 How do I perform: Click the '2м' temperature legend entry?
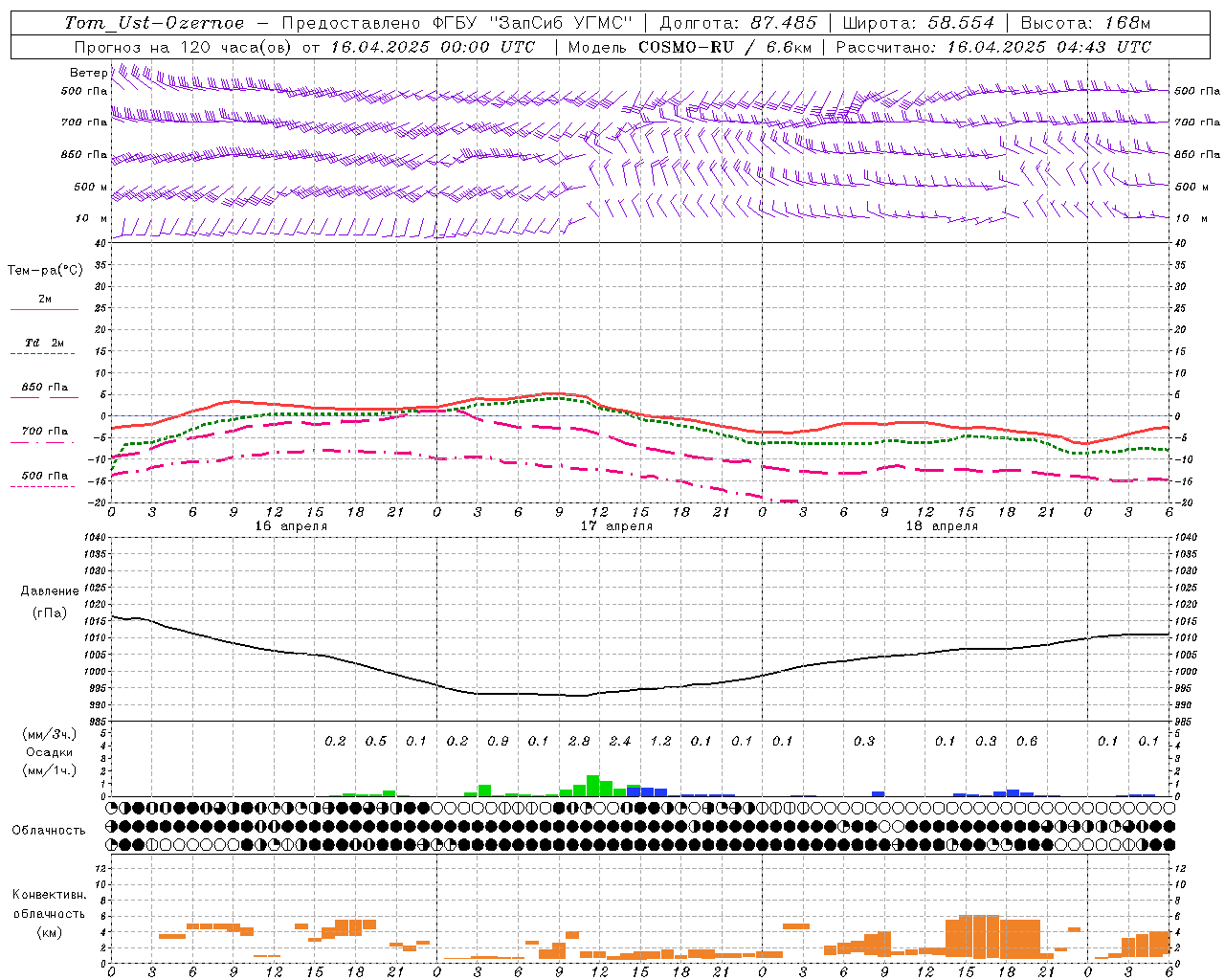(45, 299)
